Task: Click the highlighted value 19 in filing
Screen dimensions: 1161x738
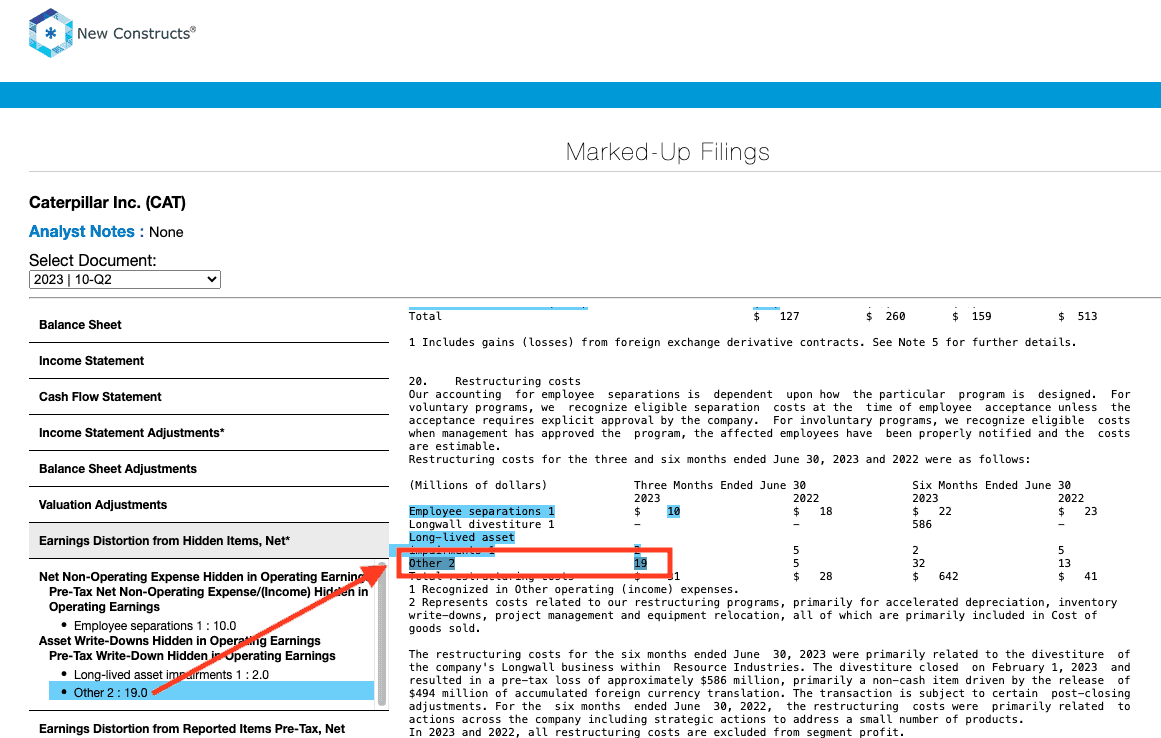Action: click(x=640, y=563)
